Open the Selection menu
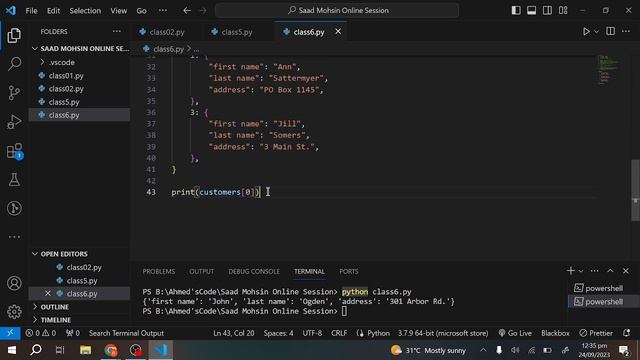The height and width of the screenshot is (360, 640). (85, 11)
